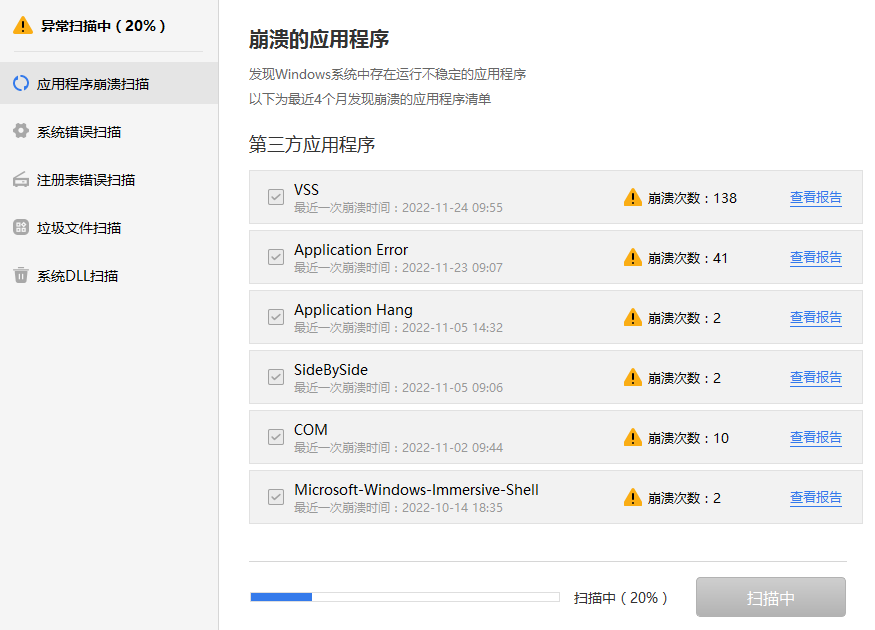Click the warning icon beside Application Hang

[x=633, y=317]
